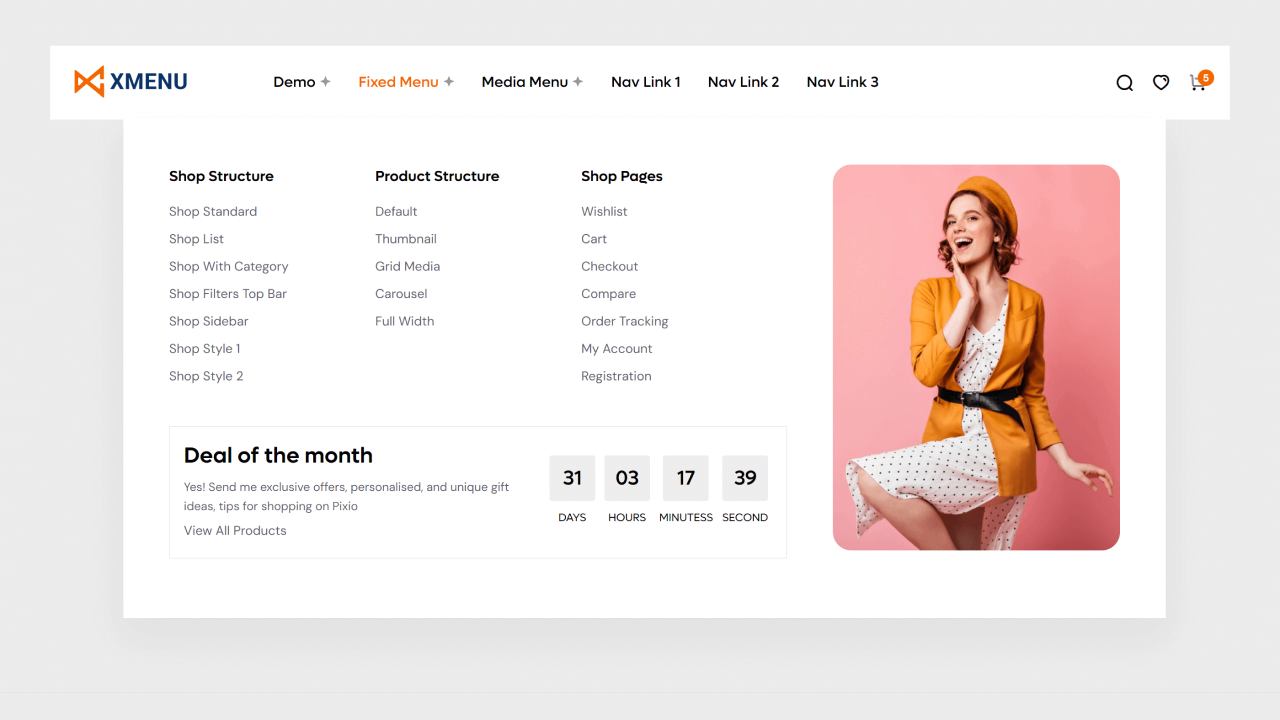
Task: Open Nav Link 3
Action: 842,82
